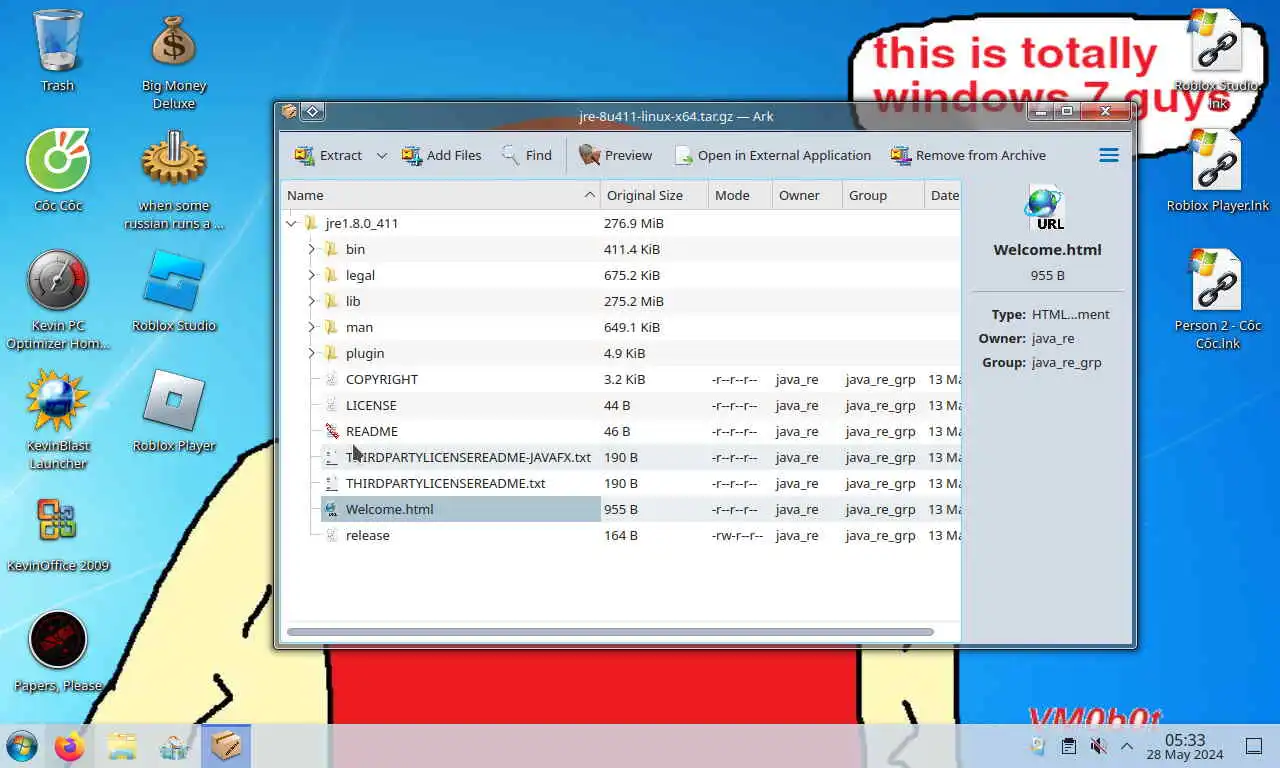This screenshot has width=1280, height=768.
Task: Open file manager from the taskbar
Action: click(122, 746)
